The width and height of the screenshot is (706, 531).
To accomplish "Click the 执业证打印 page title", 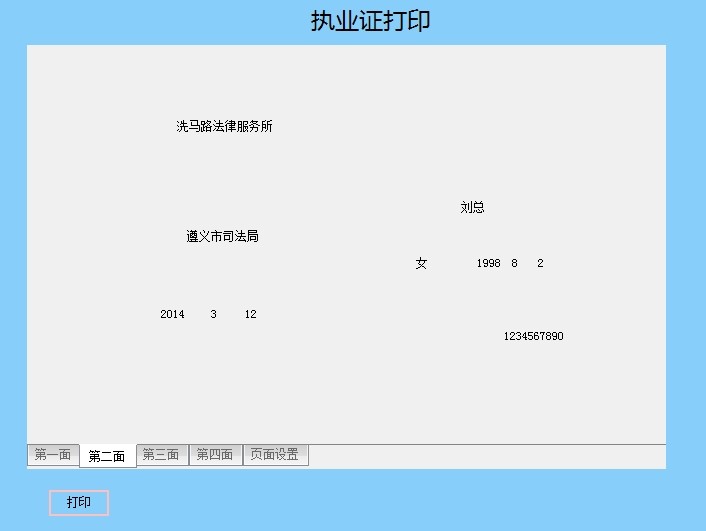I will pyautogui.click(x=370, y=21).
